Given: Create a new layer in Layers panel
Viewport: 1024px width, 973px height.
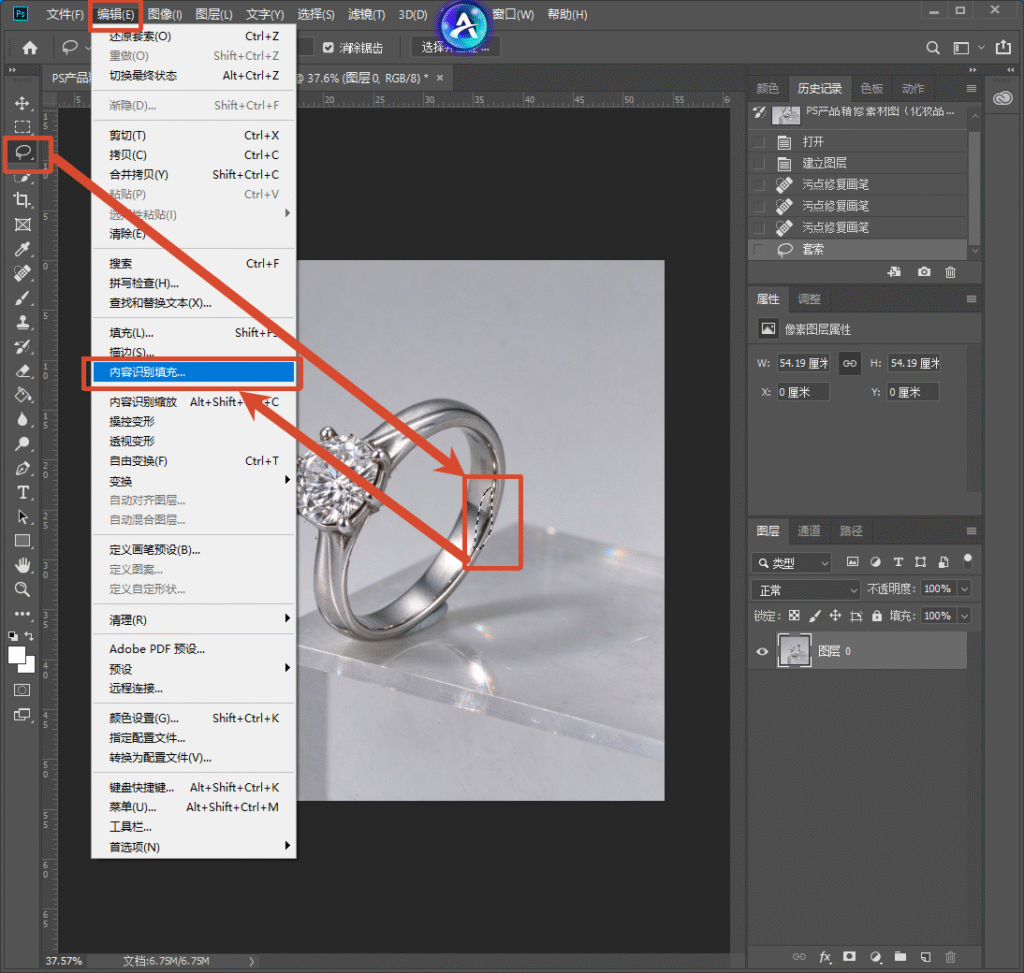Looking at the screenshot, I should (x=925, y=957).
